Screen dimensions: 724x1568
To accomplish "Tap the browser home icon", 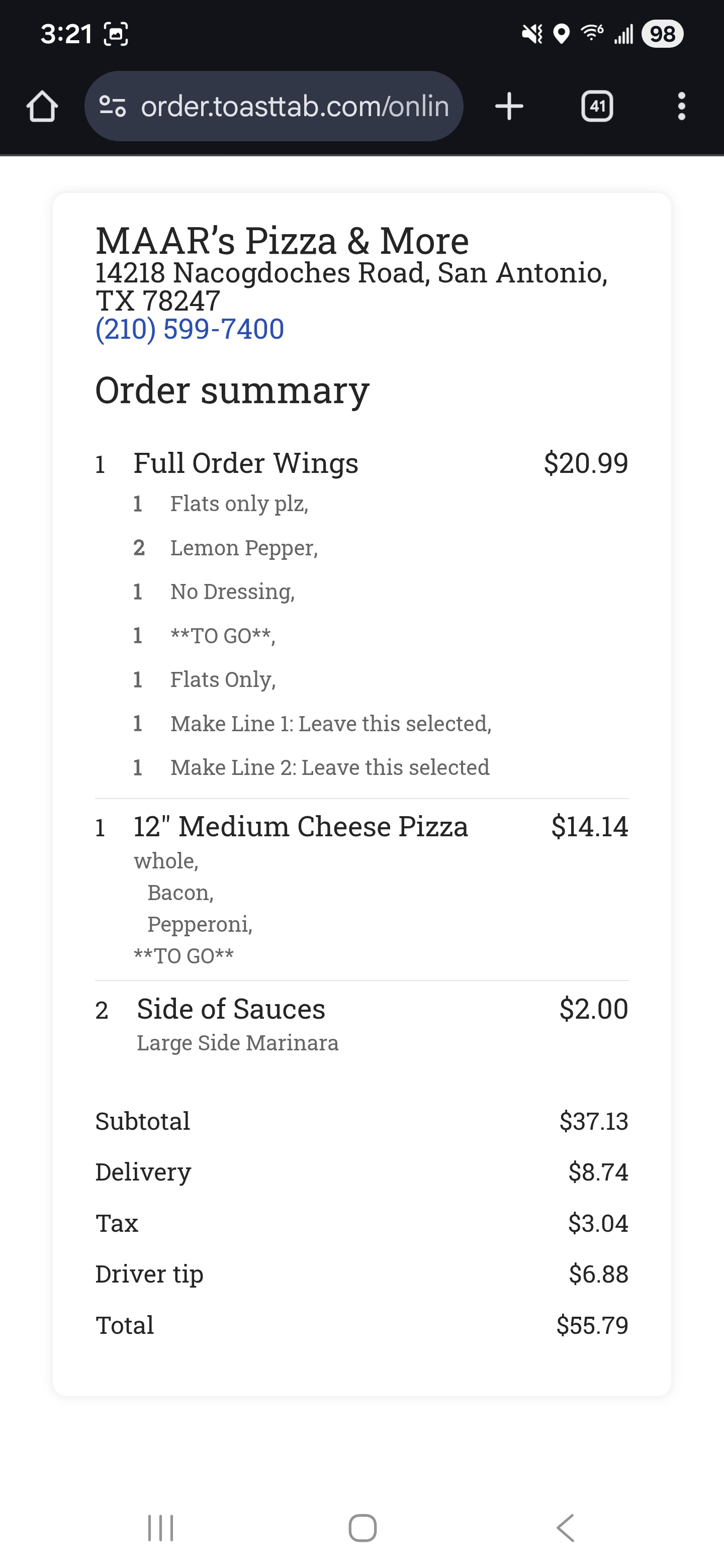I will coord(42,107).
